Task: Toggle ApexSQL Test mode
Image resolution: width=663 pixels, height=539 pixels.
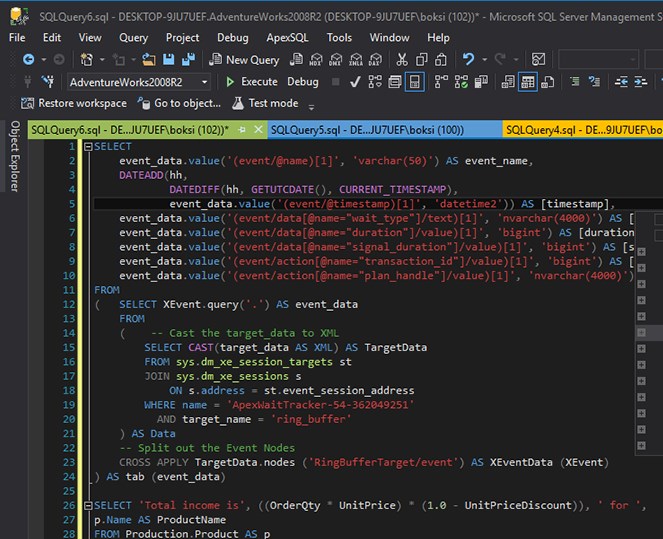Action: (x=266, y=103)
